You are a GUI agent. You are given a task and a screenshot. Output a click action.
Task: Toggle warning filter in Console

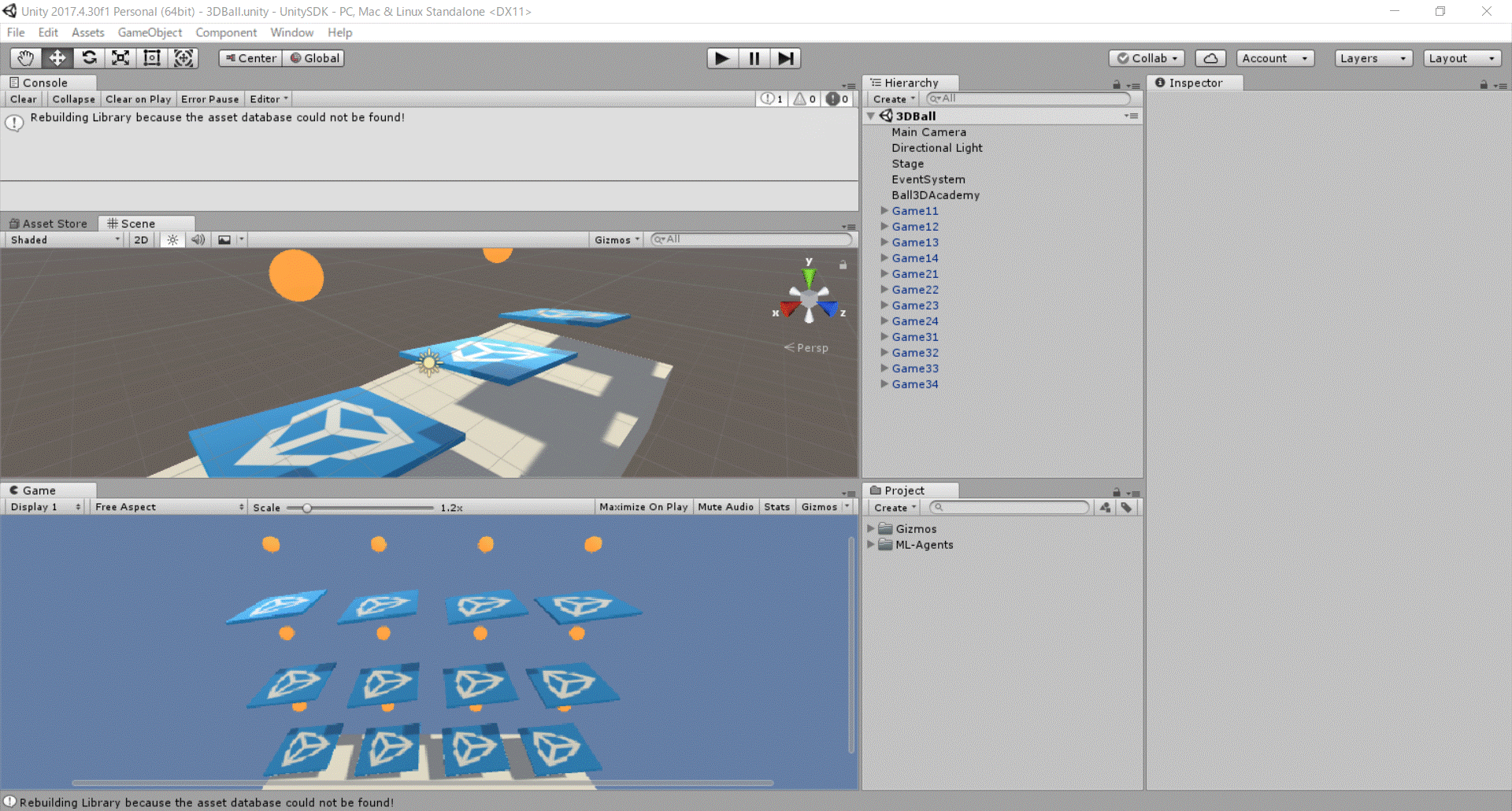tap(804, 99)
